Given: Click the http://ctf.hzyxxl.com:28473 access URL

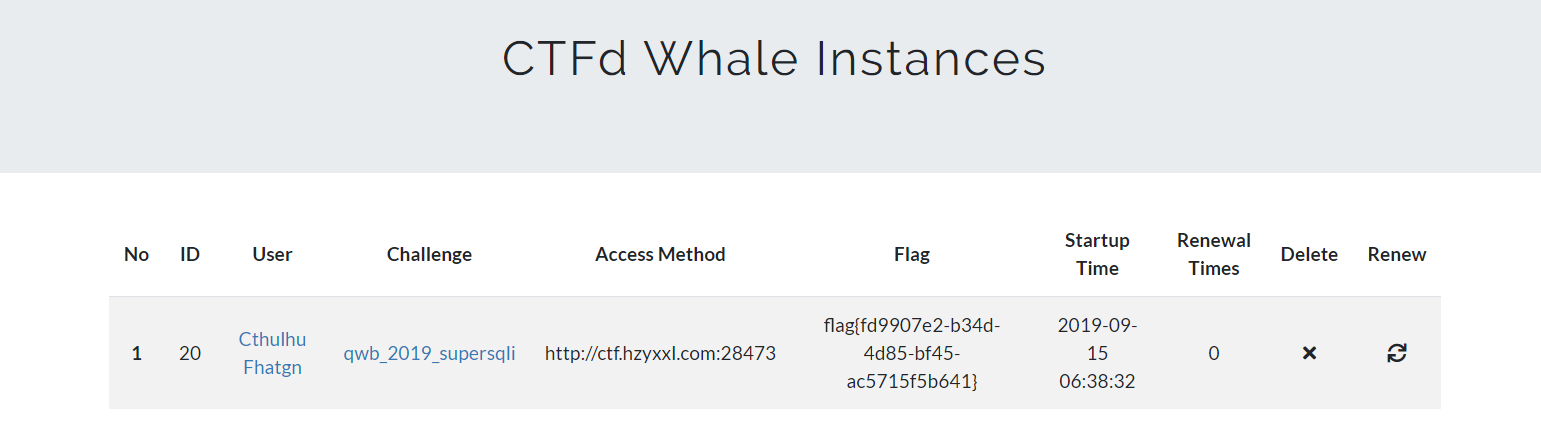Looking at the screenshot, I should point(660,353).
